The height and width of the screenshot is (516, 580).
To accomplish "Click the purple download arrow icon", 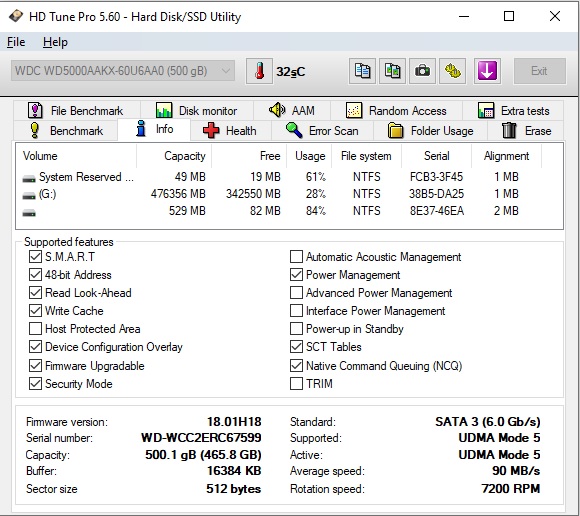I will pyautogui.click(x=487, y=71).
